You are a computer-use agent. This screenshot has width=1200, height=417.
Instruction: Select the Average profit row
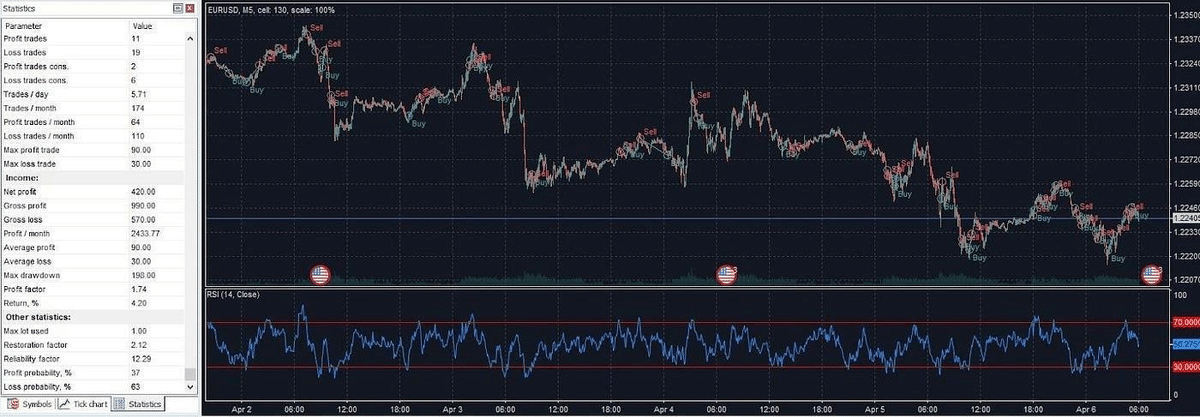[x=93, y=247]
